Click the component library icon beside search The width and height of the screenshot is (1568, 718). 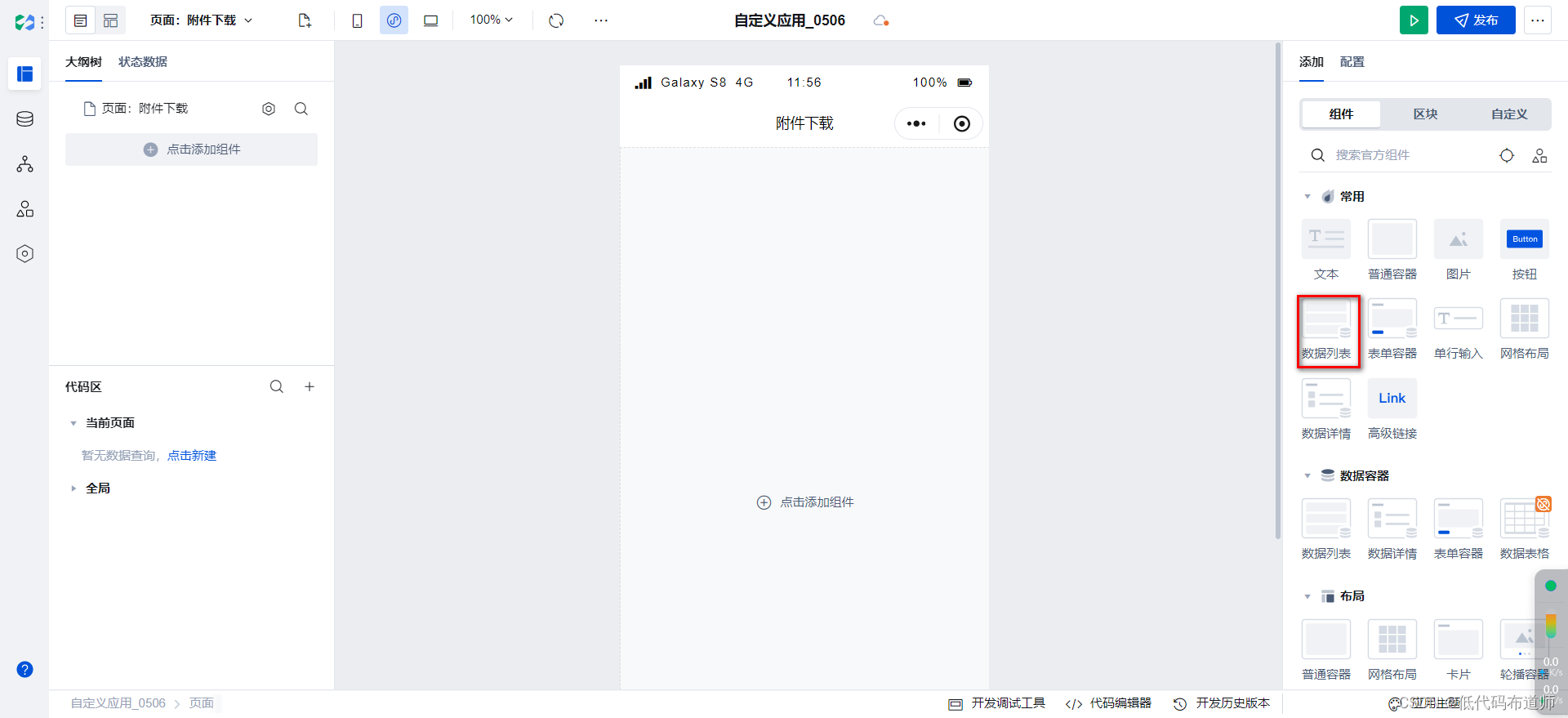point(1539,155)
